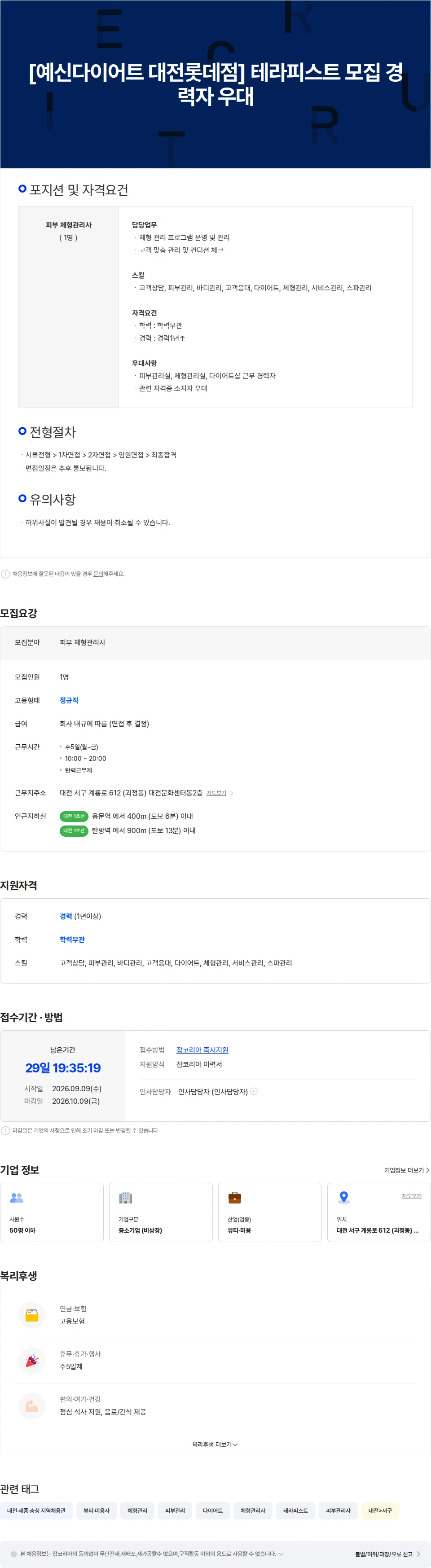431x1568 pixels.
Task: Select the 다이어트 tag
Action: [x=212, y=1510]
